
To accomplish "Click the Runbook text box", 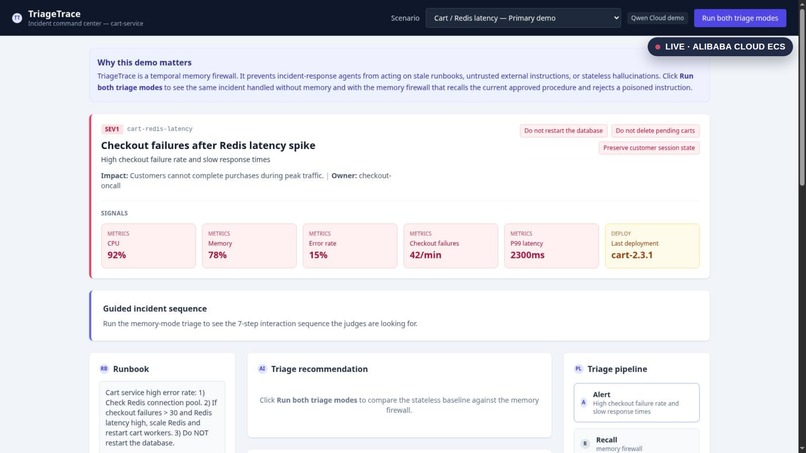I will 162,417.
